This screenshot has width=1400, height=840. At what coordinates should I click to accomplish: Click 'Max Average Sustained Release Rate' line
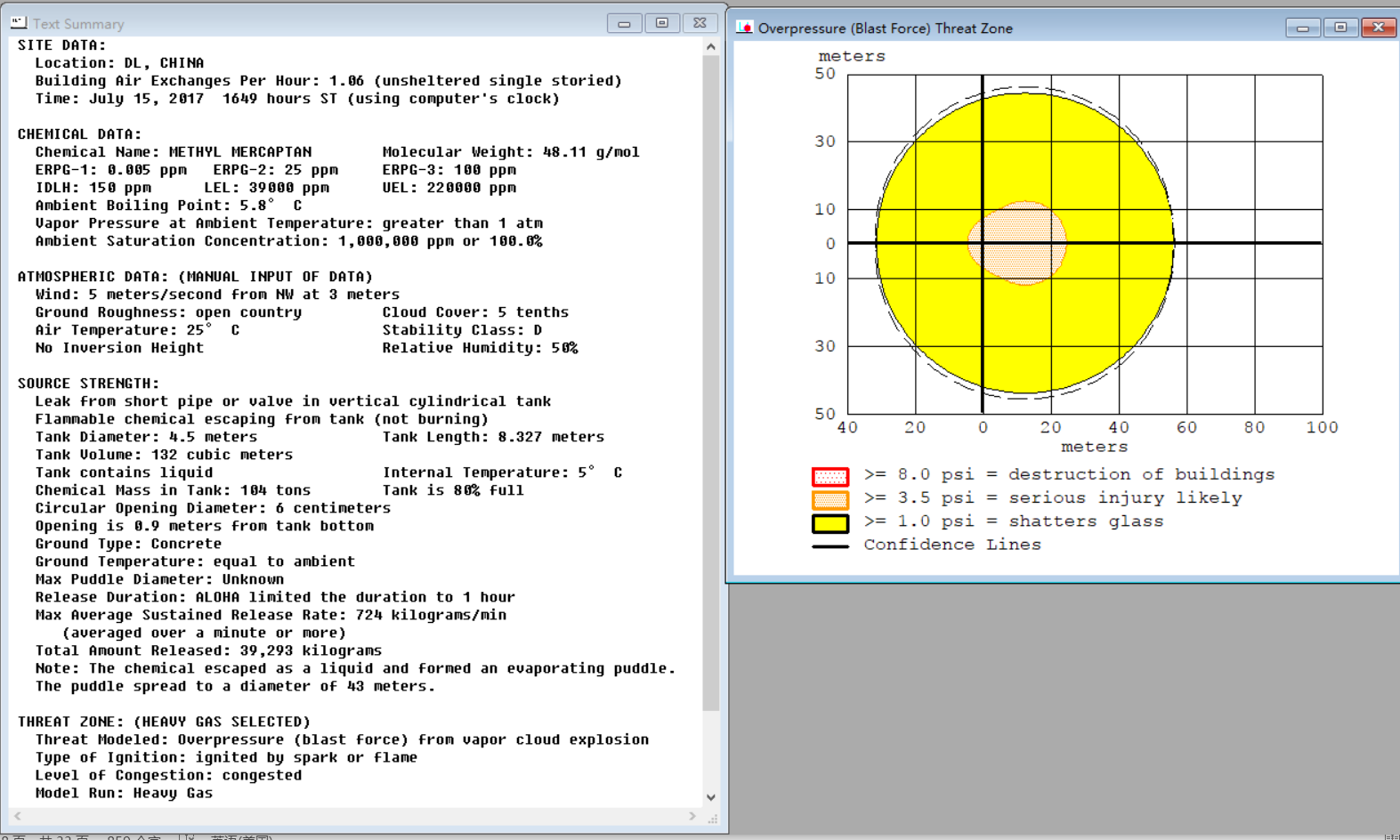click(x=271, y=615)
